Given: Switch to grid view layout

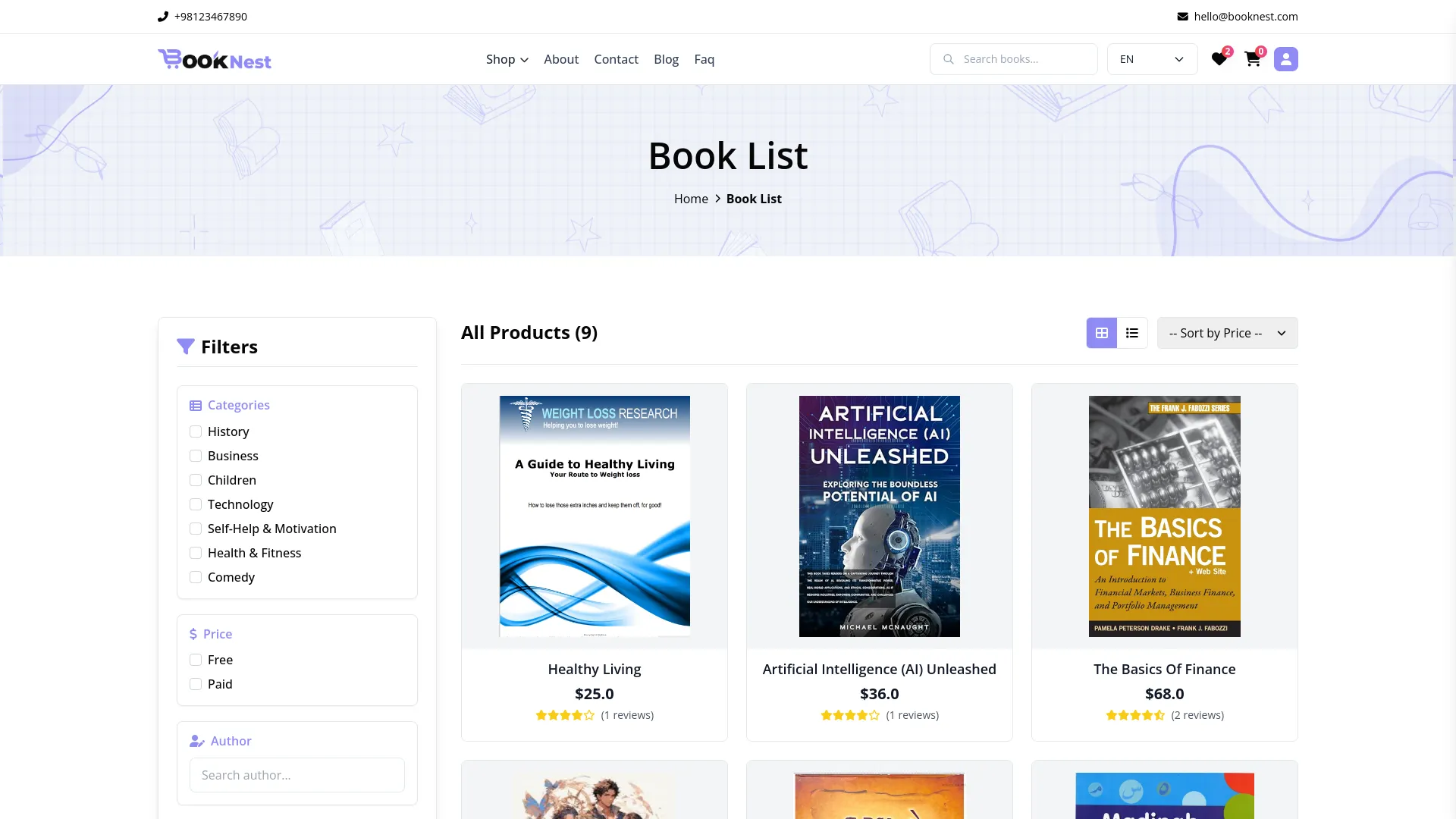Looking at the screenshot, I should point(1101,332).
